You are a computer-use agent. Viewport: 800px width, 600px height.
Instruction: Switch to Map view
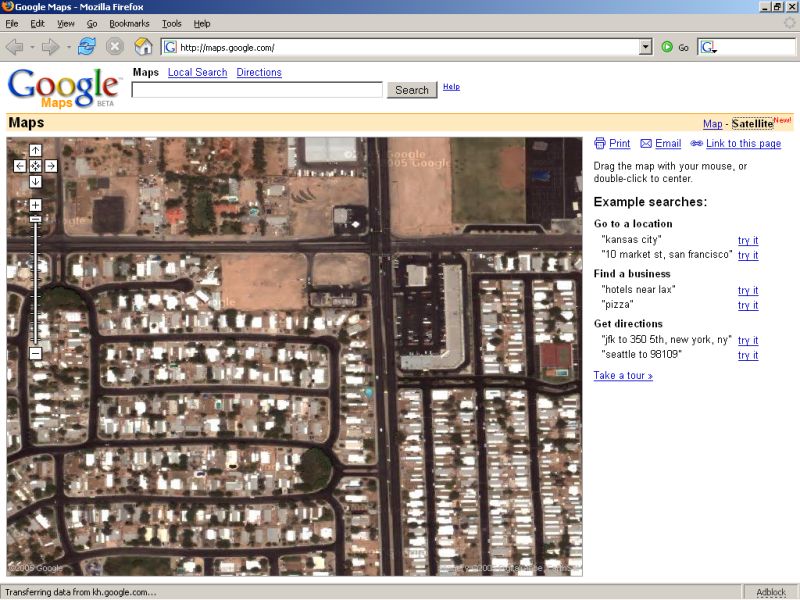[712, 124]
